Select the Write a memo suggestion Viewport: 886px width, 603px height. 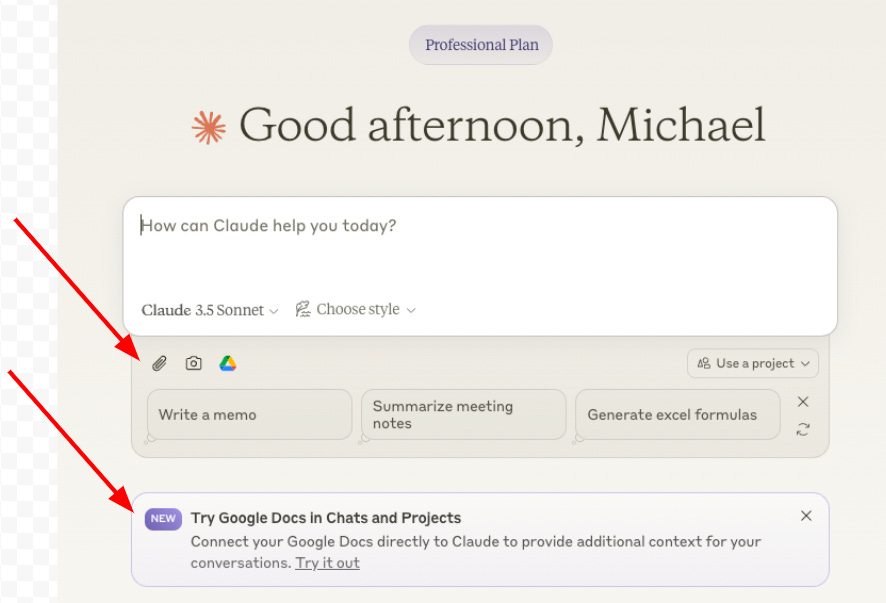coord(249,415)
